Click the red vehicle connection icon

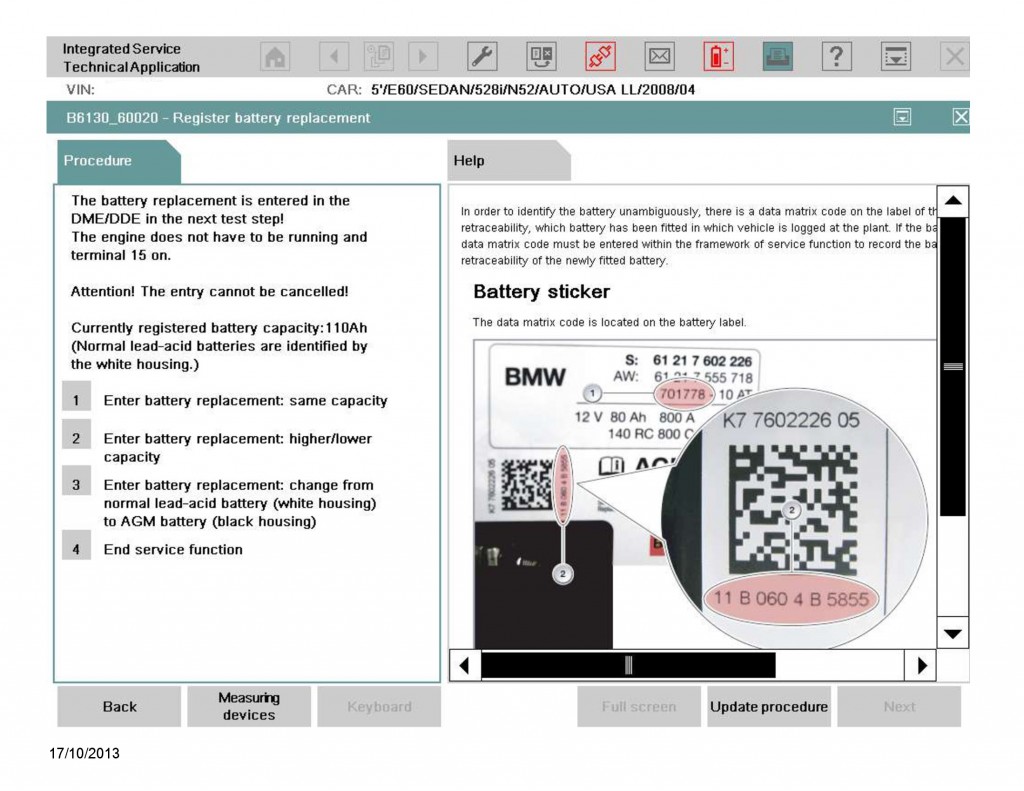click(600, 58)
